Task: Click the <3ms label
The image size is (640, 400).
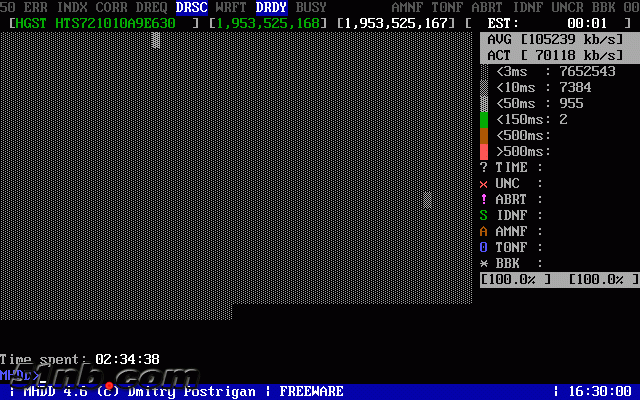Action: tap(511, 72)
